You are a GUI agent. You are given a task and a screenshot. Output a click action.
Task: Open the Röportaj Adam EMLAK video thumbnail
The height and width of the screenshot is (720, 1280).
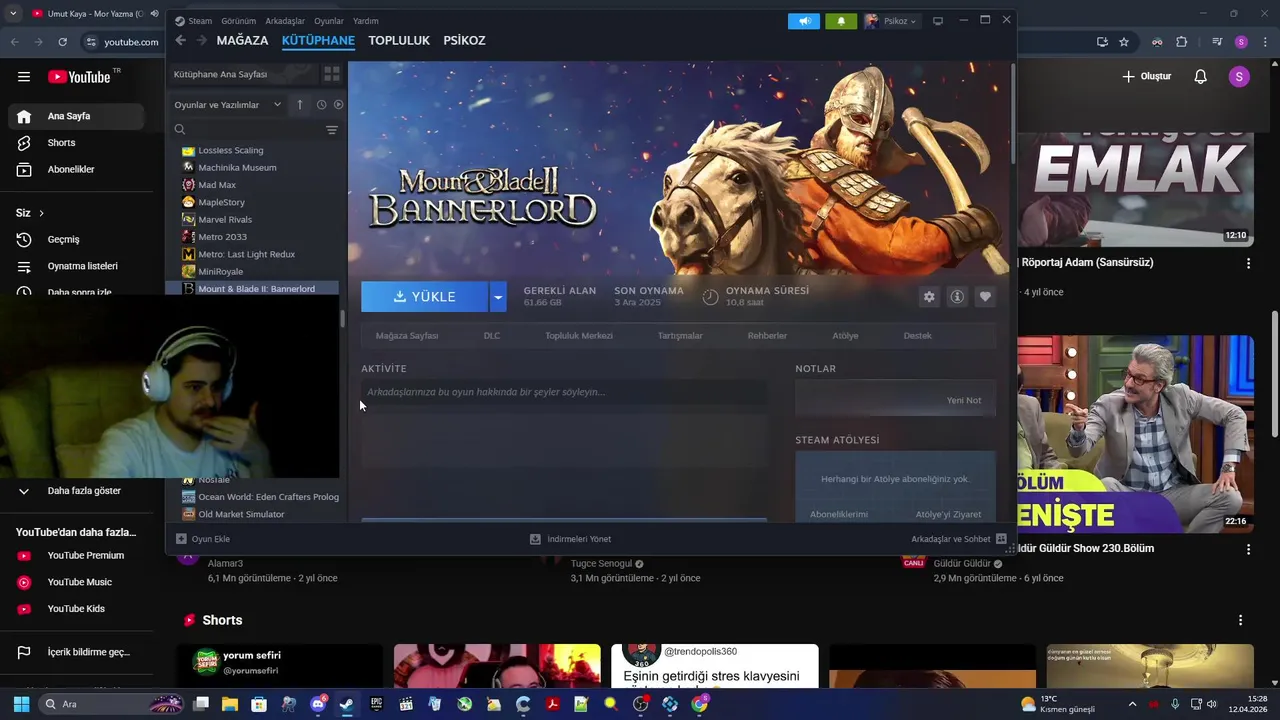1135,189
